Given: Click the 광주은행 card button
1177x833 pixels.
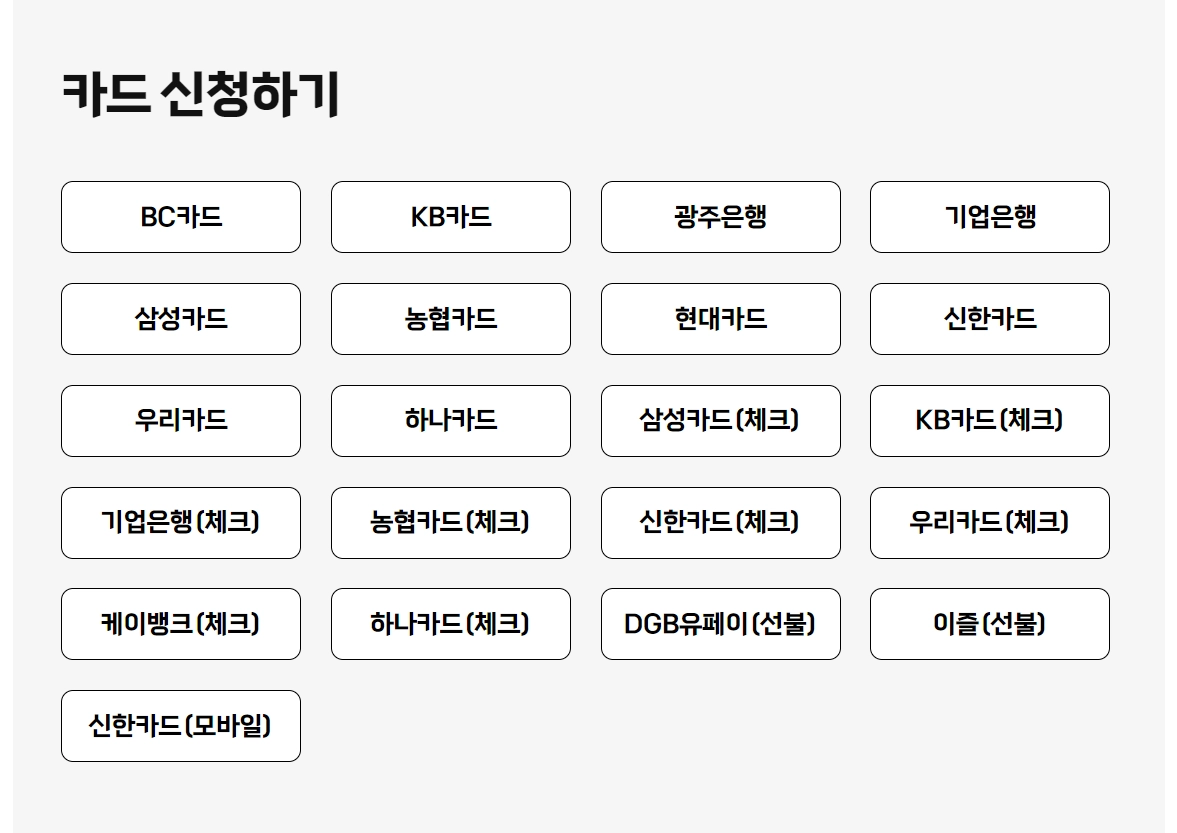Looking at the screenshot, I should click(720, 217).
